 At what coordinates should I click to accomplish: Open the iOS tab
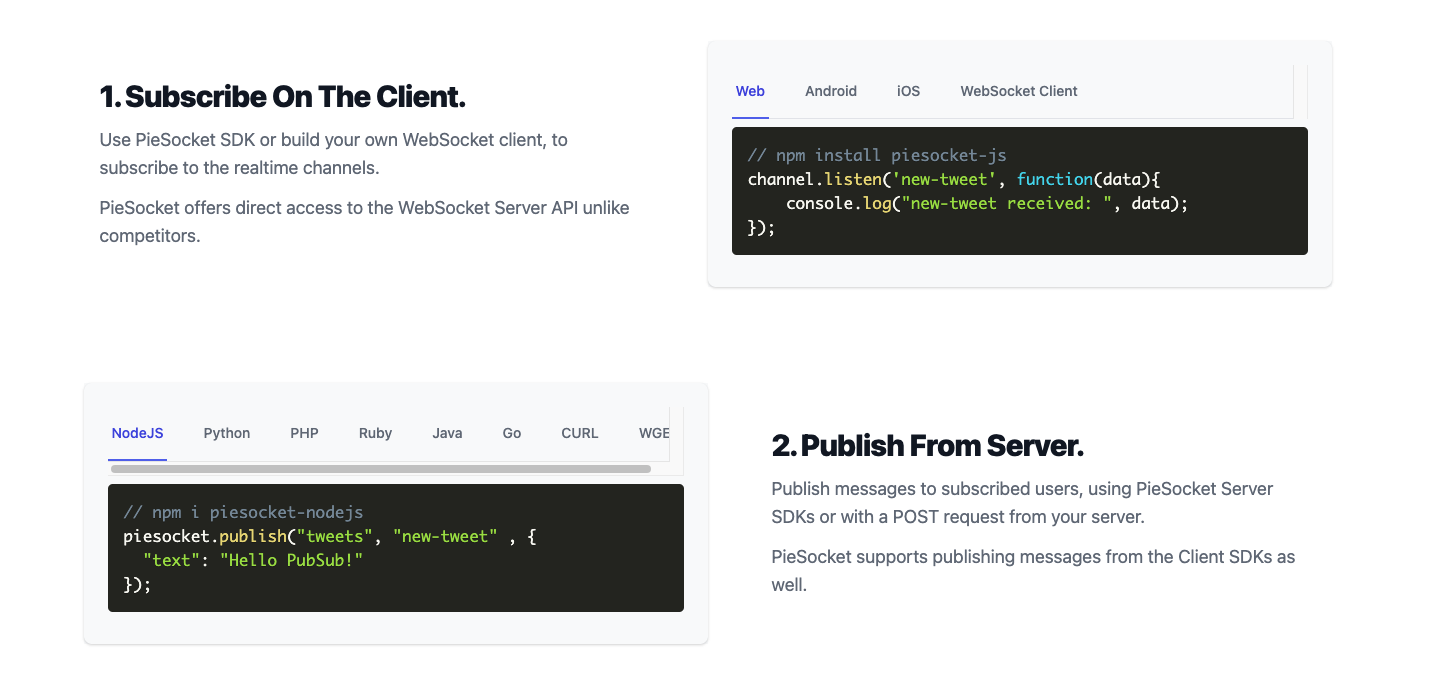point(908,91)
